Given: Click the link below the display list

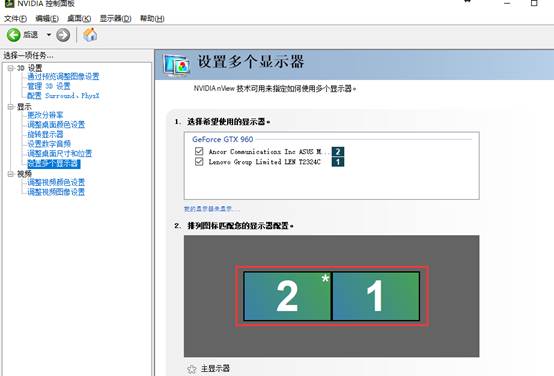Looking at the screenshot, I should pyautogui.click(x=211, y=209).
